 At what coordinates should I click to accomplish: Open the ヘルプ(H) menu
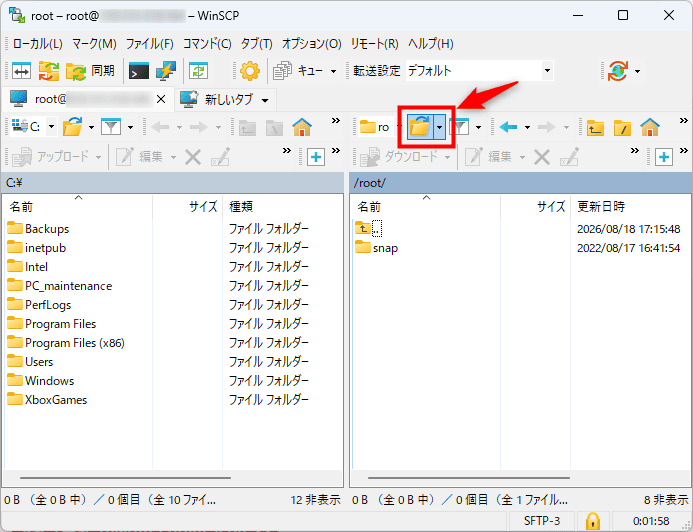pos(430,44)
